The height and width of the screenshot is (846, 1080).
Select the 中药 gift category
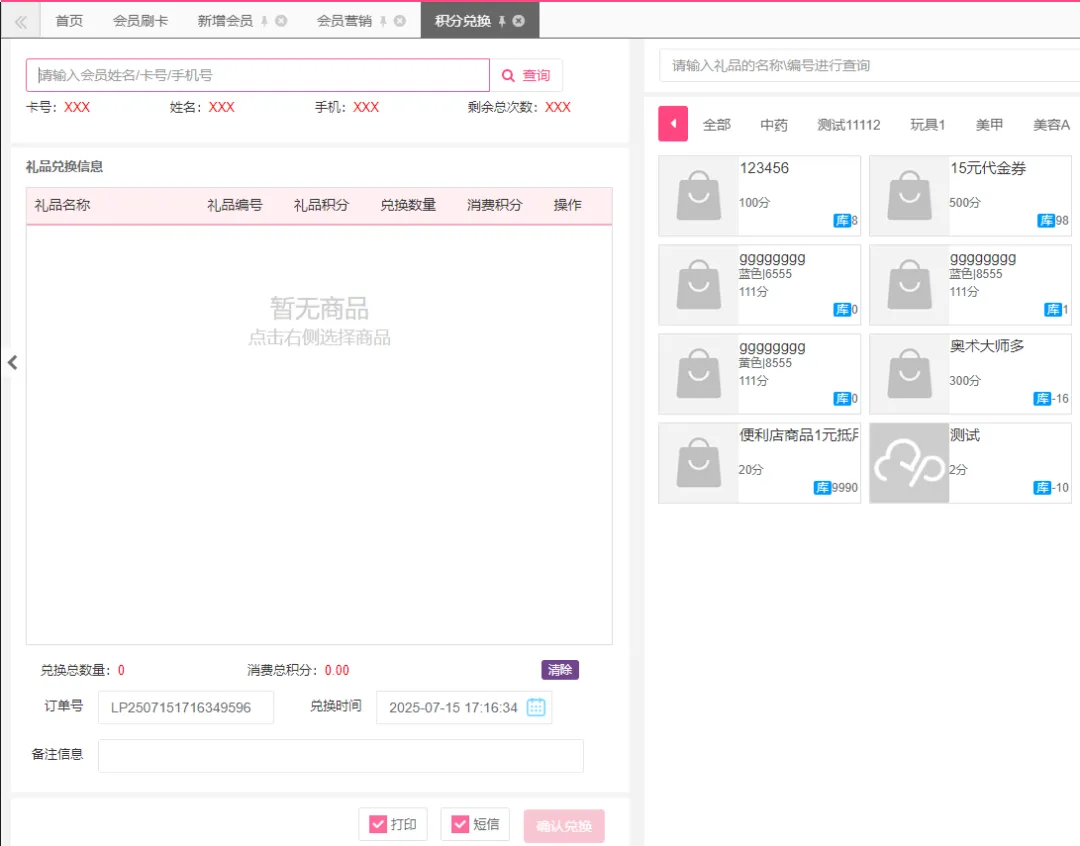pyautogui.click(x=774, y=125)
